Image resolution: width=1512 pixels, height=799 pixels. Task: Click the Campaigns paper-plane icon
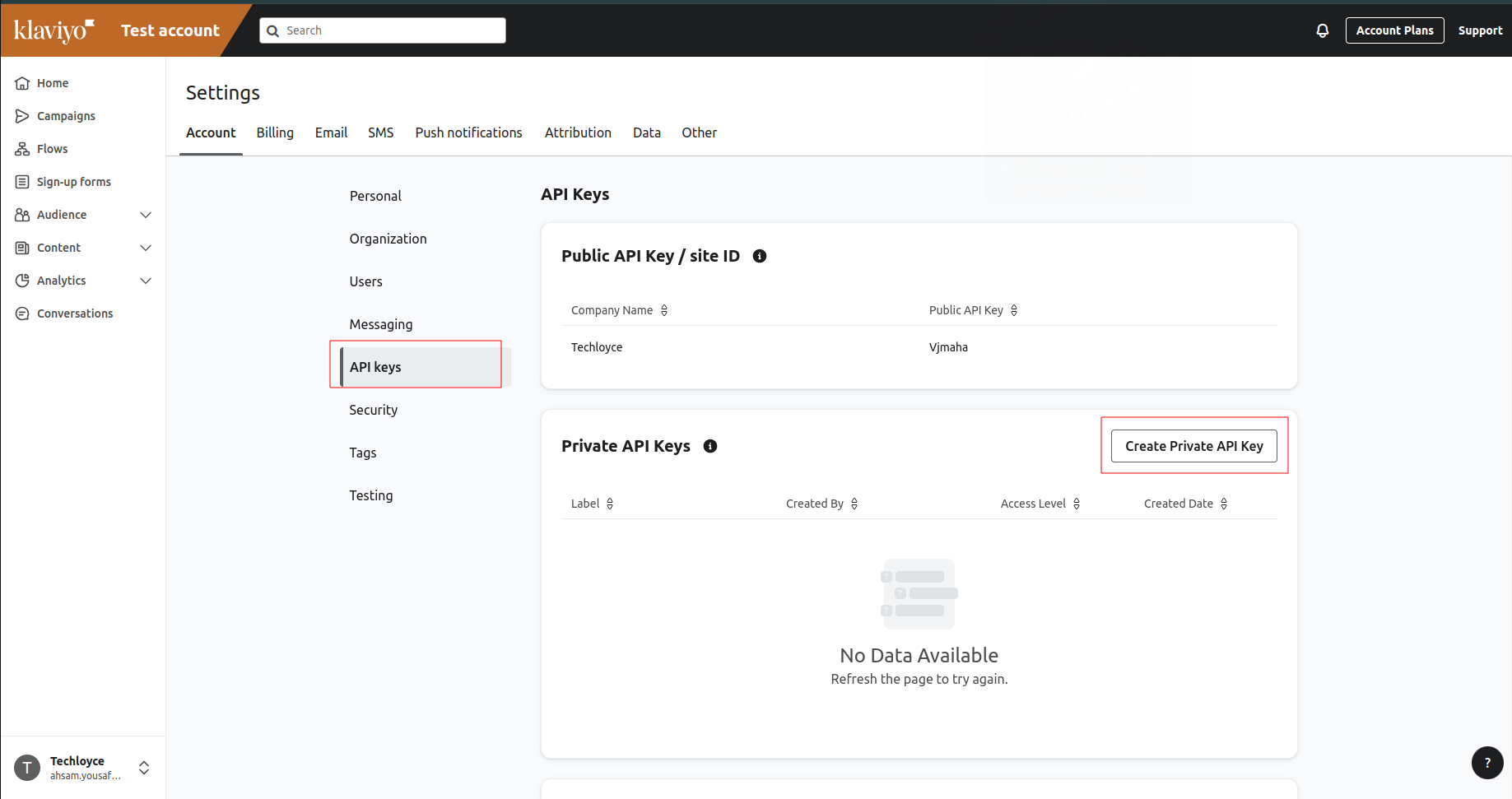coord(22,116)
